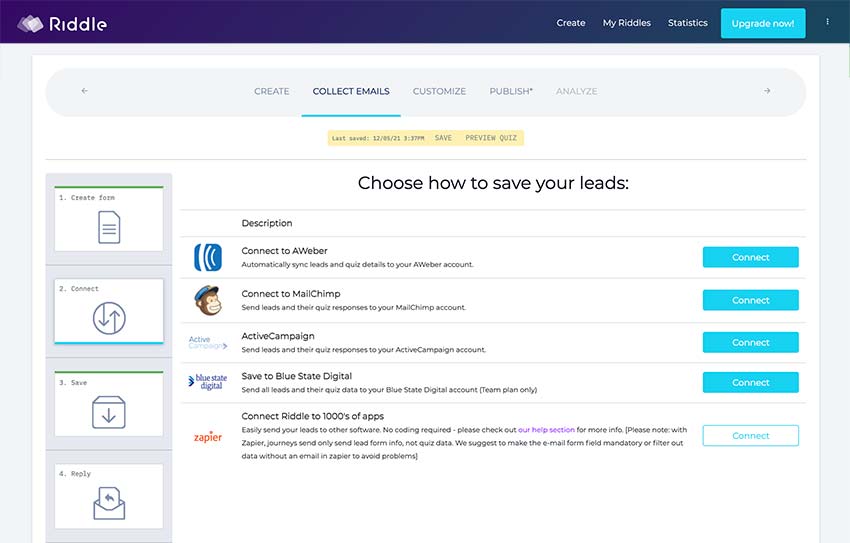Viewport: 850px width, 543px height.
Task: Switch to the PUBLISH tab
Action: 511,92
